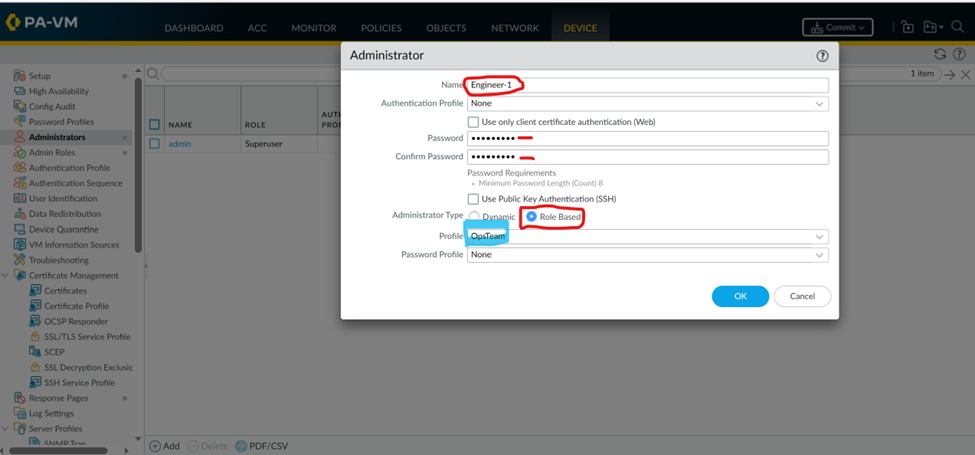Open the Profile dropdown showing OpsTeam
Viewport: 975px width, 455px height.
(x=820, y=237)
